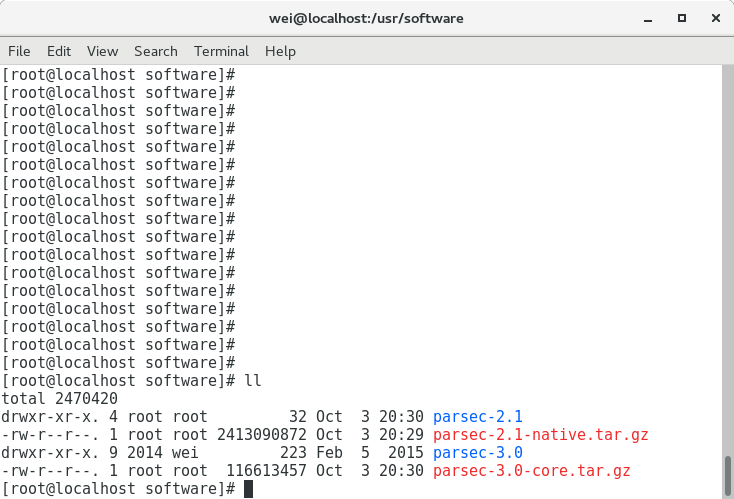Viewport: 734px width, 499px height.
Task: Click the file size 116613457
Action: pos(266,470)
